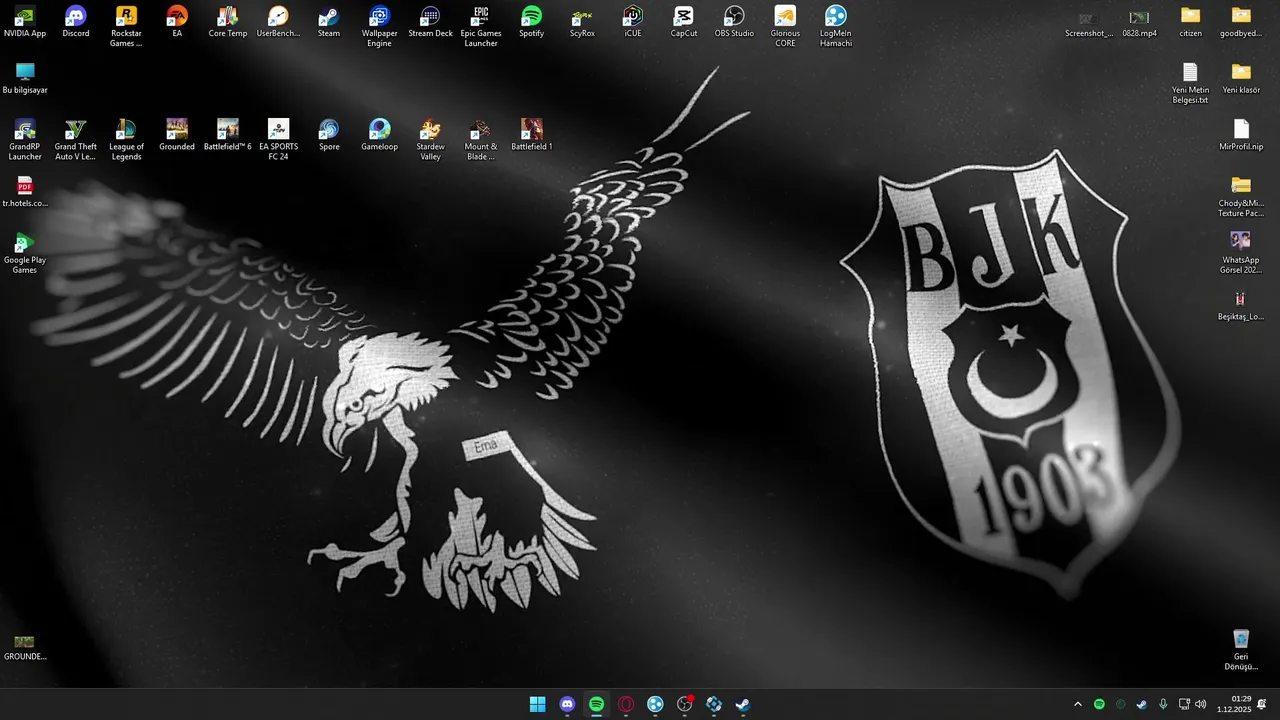Click the Steam system tray icon
The height and width of the screenshot is (720, 1280).
pyautogui.click(x=1141, y=704)
